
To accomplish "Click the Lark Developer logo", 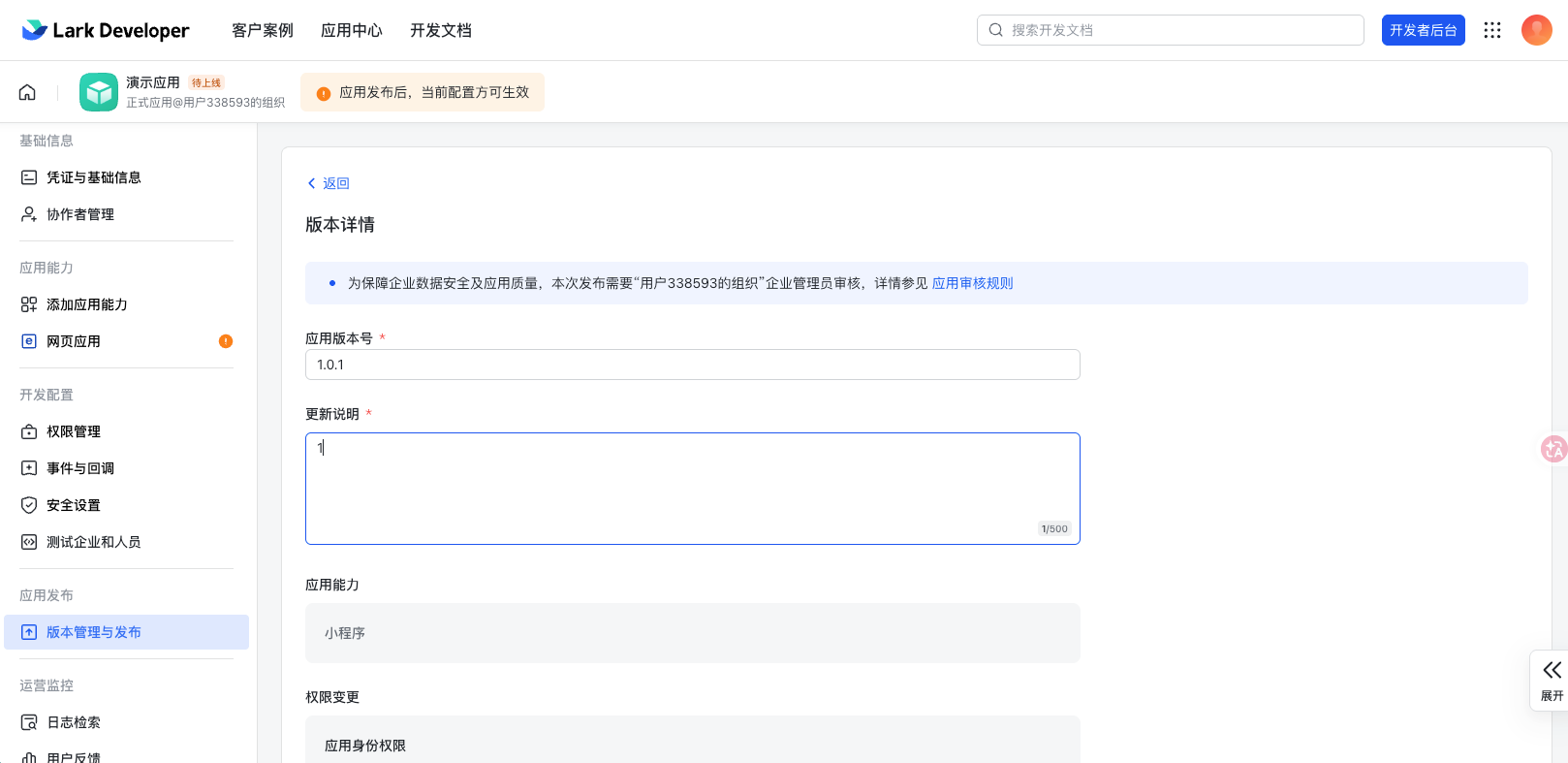I will (106, 30).
